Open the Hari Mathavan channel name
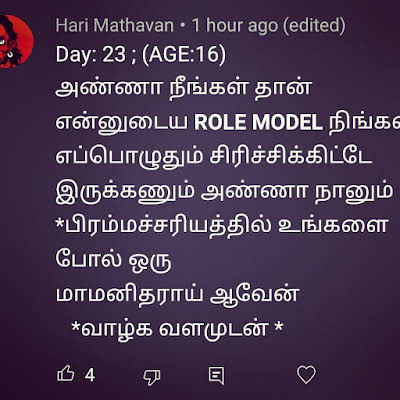Viewport: 400px width, 400px height. 115,25
